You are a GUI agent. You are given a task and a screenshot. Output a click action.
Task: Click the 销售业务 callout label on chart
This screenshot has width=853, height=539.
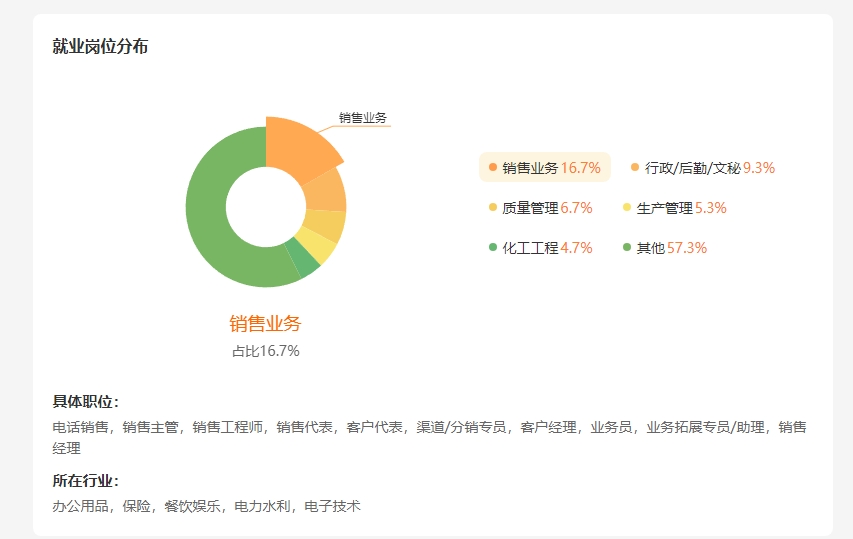tap(362, 118)
